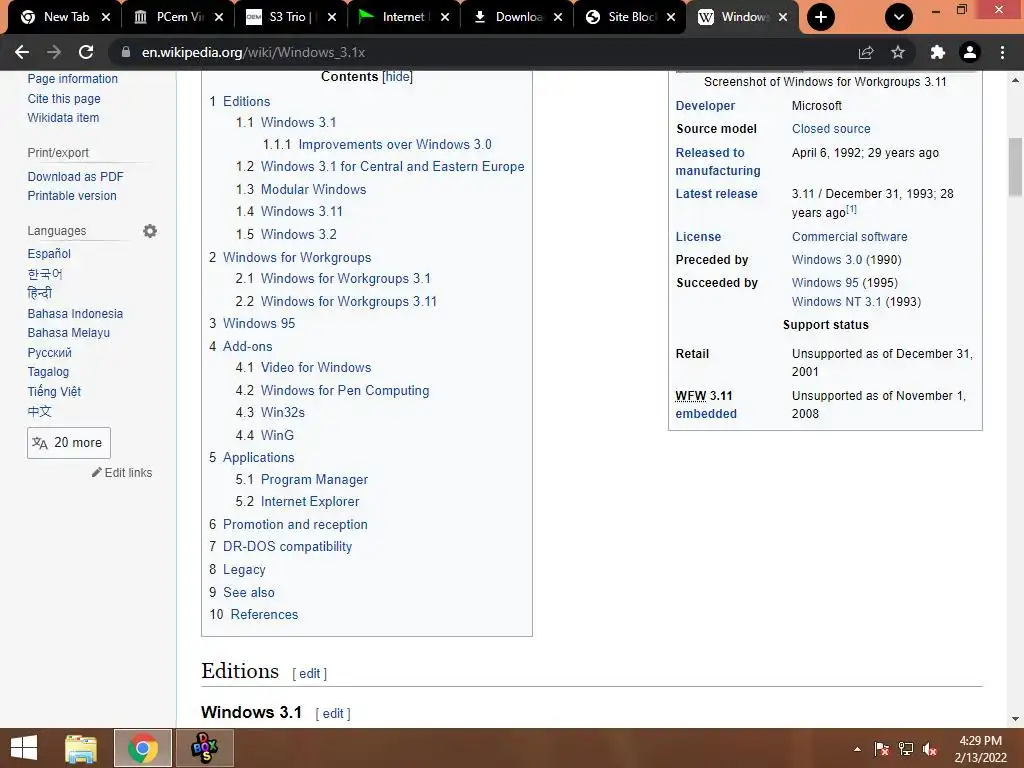The height and width of the screenshot is (768, 1024).
Task: Jump to Internet Explorer section
Action: tap(310, 502)
